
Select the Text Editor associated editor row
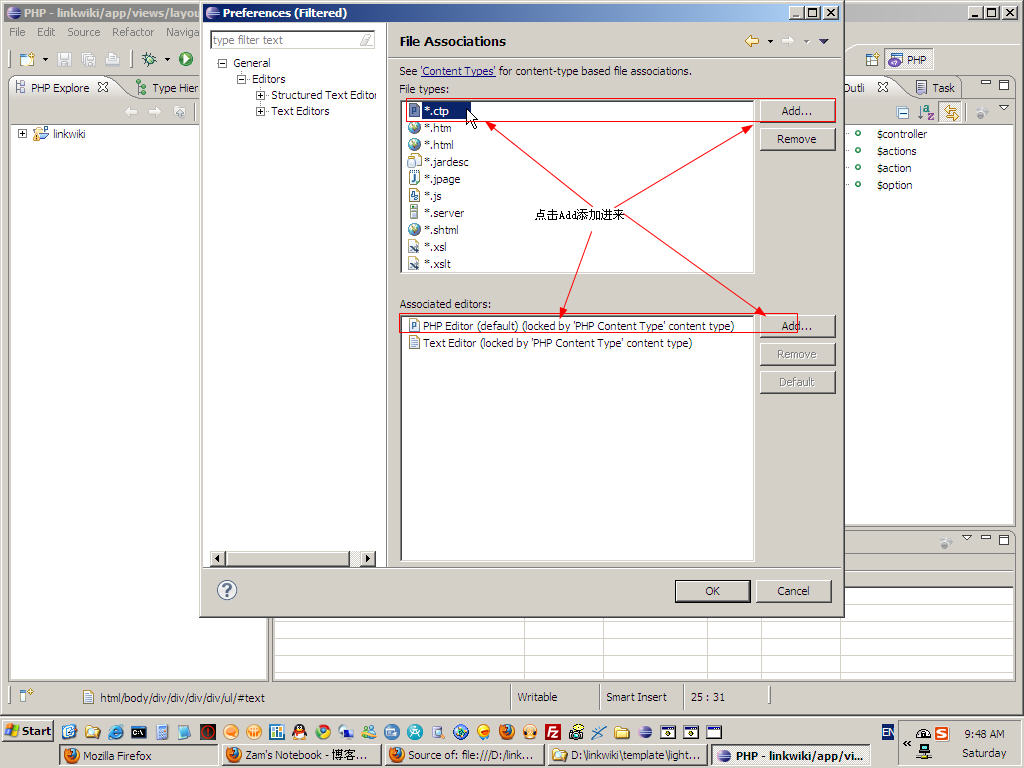point(551,343)
